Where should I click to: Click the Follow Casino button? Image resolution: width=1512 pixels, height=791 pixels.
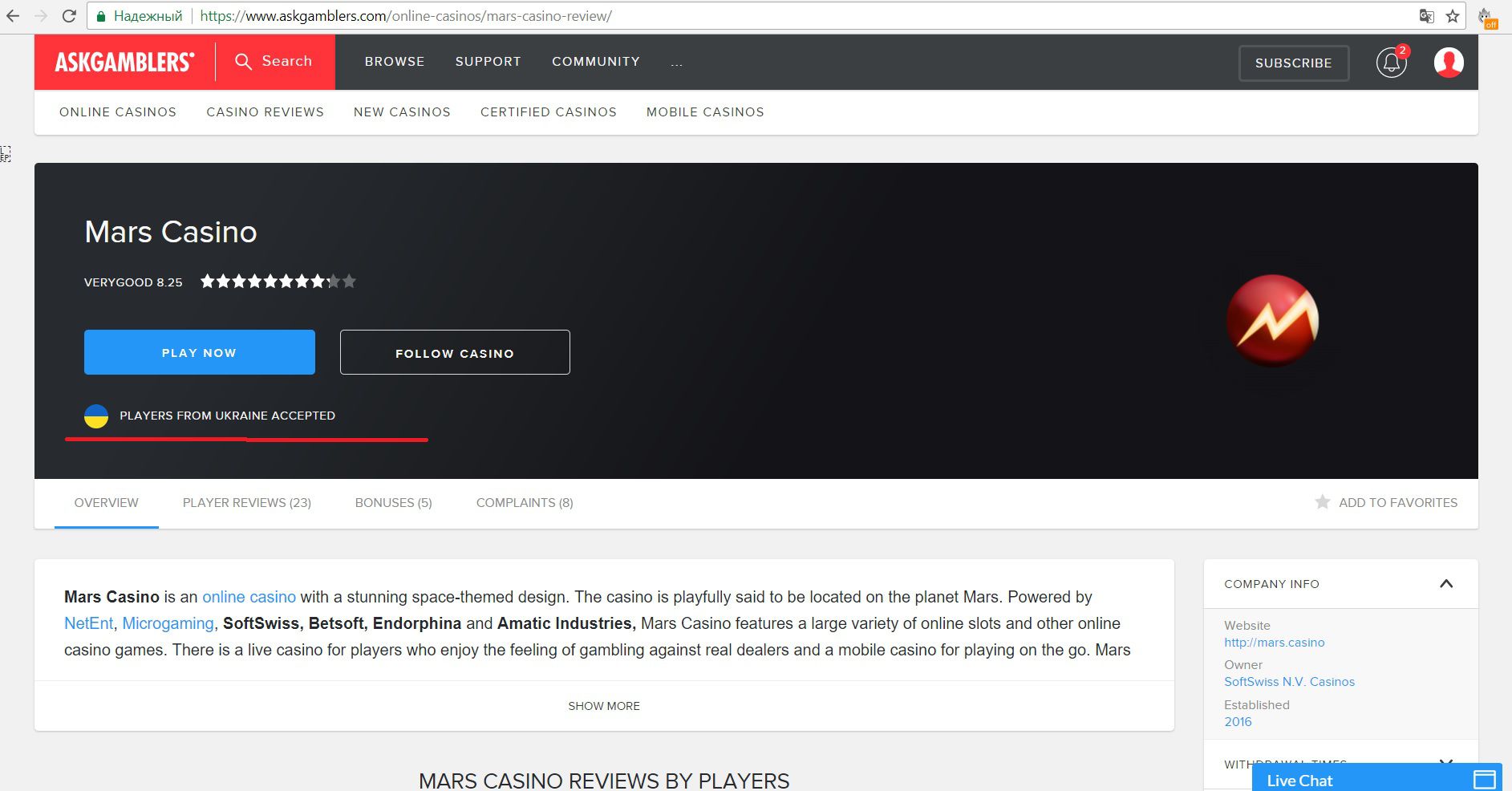click(x=455, y=352)
